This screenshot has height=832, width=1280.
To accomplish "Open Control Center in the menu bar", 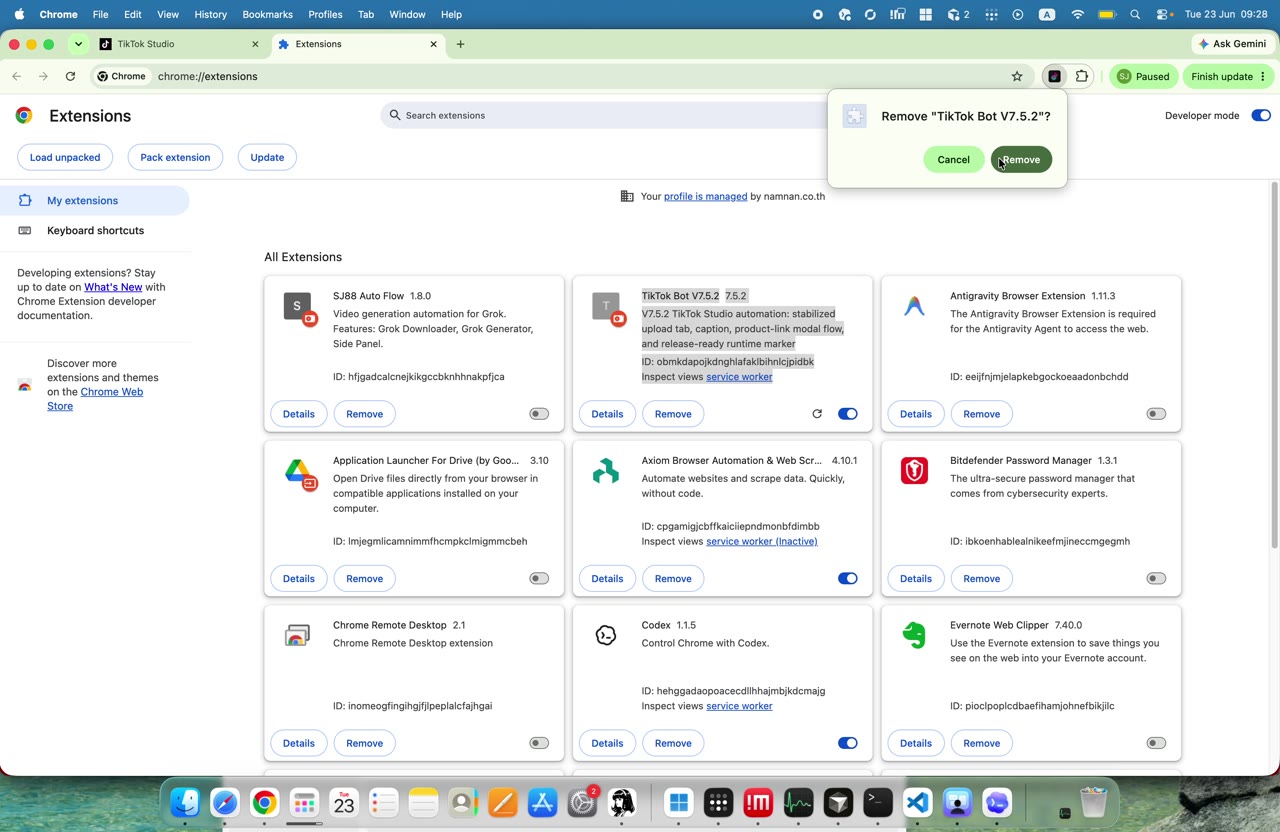I will [x=1164, y=14].
